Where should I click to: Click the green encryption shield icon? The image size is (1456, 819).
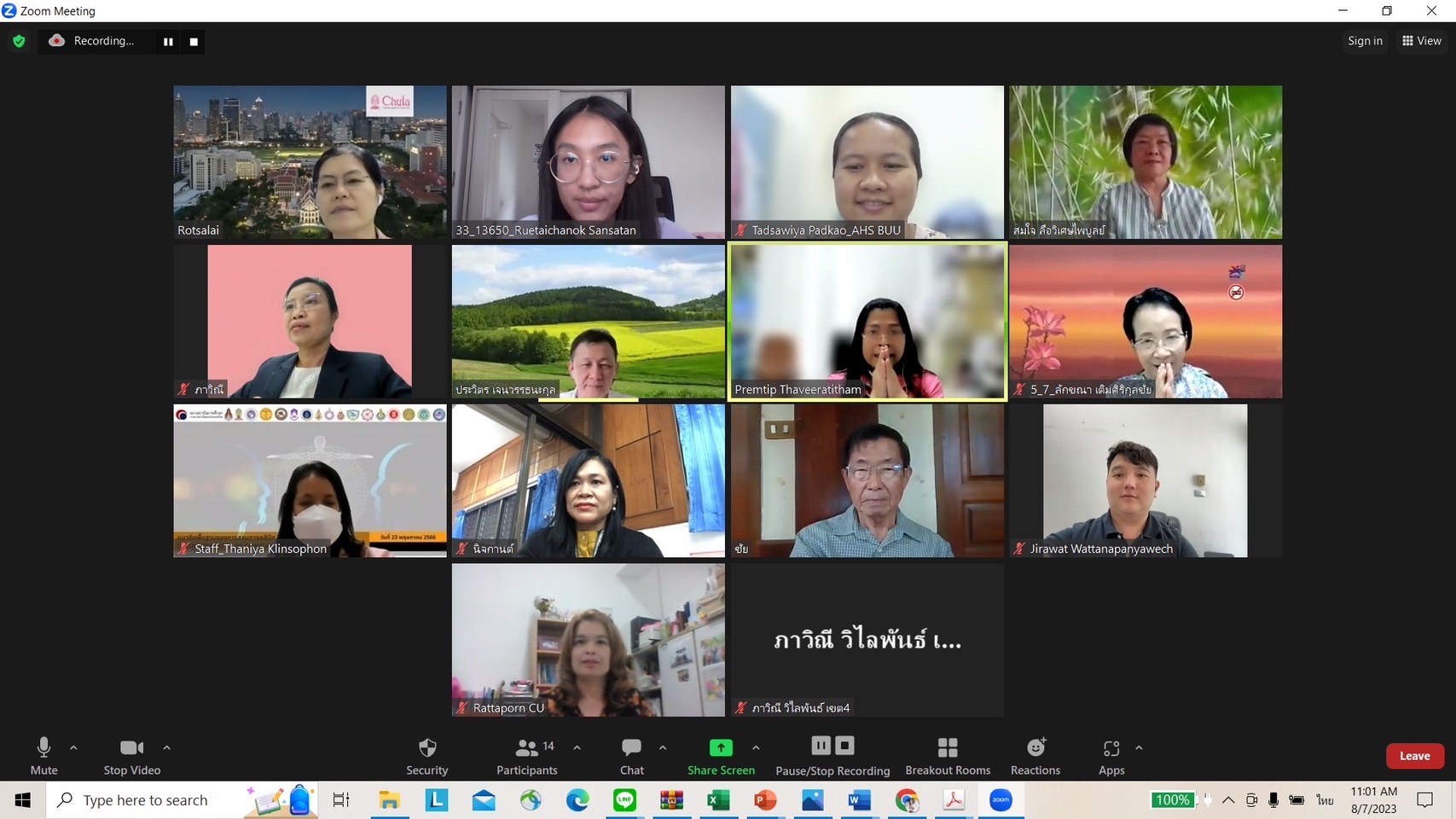19,41
